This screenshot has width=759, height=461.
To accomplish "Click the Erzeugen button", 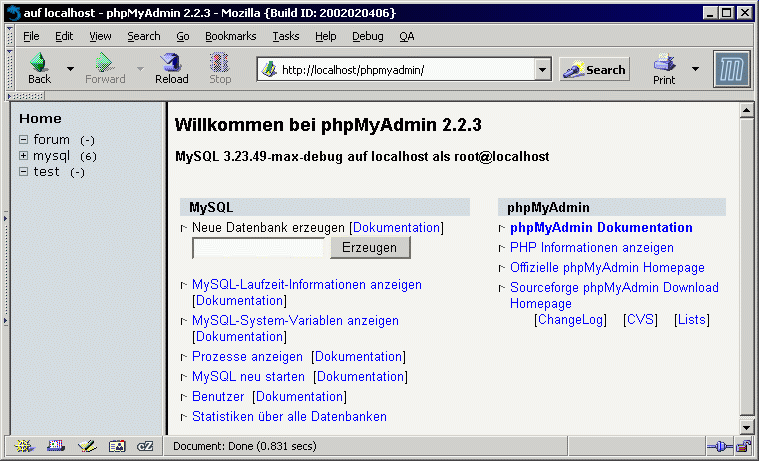I will coord(370,247).
